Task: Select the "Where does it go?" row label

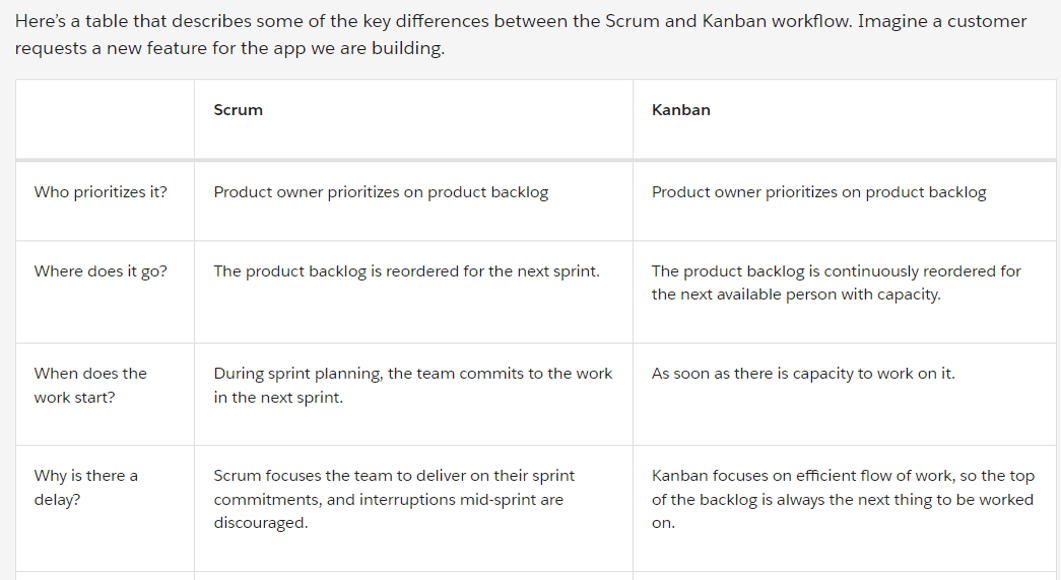Action: (100, 271)
